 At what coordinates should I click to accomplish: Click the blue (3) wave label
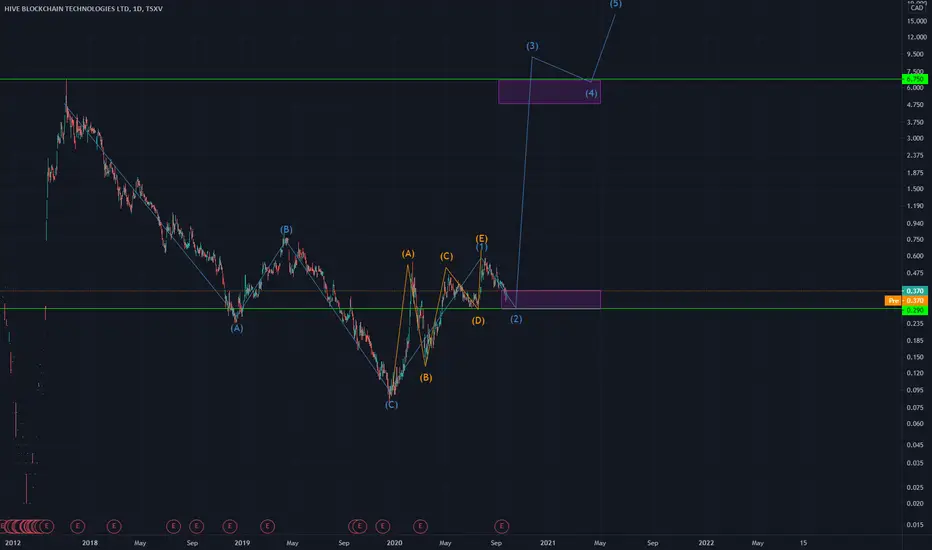point(532,46)
